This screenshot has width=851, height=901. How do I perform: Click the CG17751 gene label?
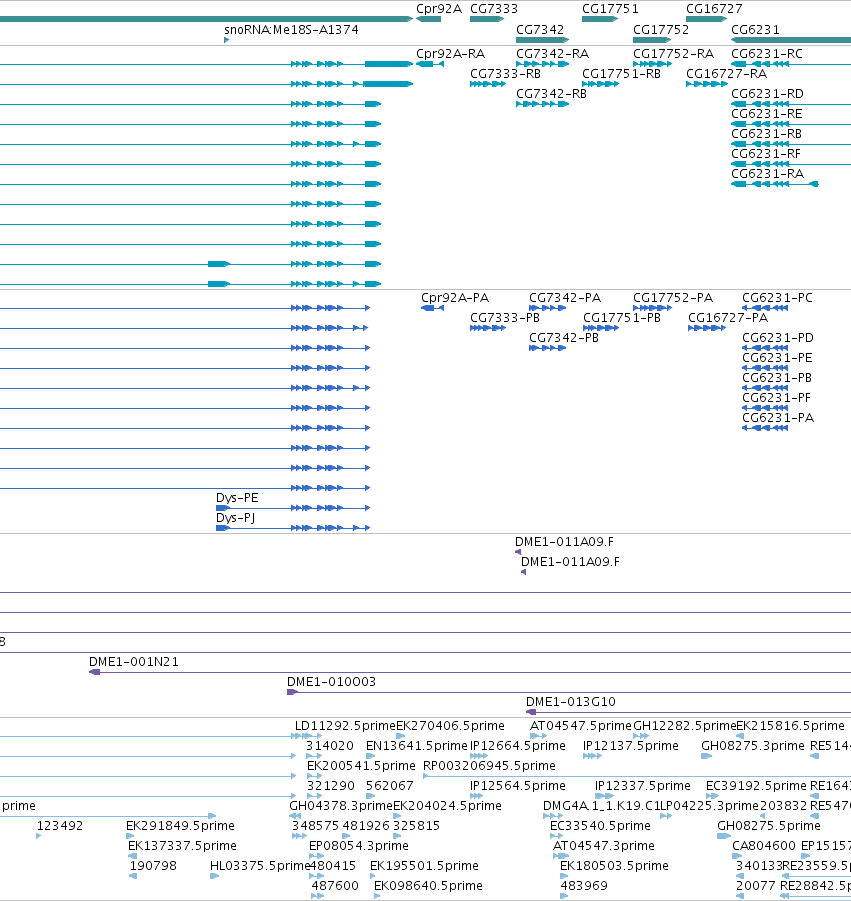[610, 9]
